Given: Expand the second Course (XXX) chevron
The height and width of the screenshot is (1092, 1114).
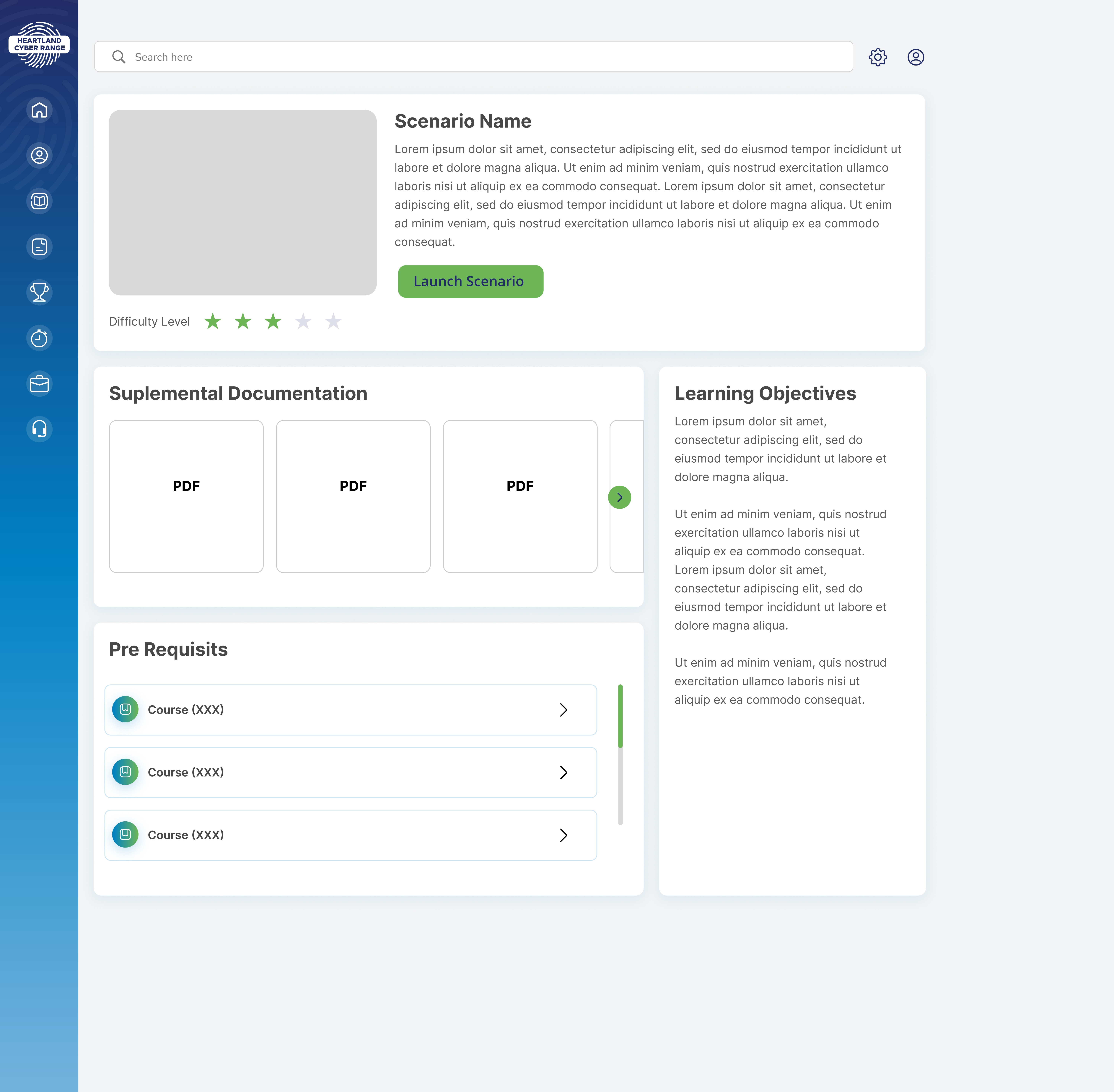Looking at the screenshot, I should pyautogui.click(x=563, y=773).
